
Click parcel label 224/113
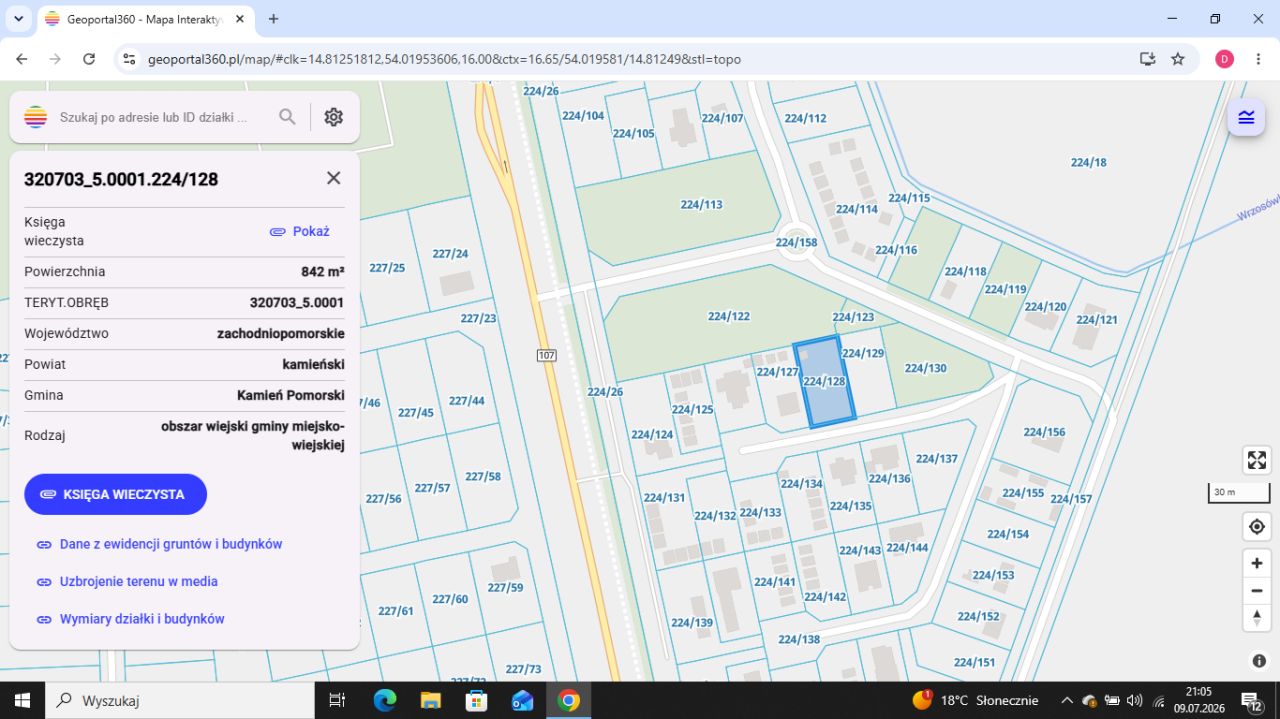tap(701, 204)
